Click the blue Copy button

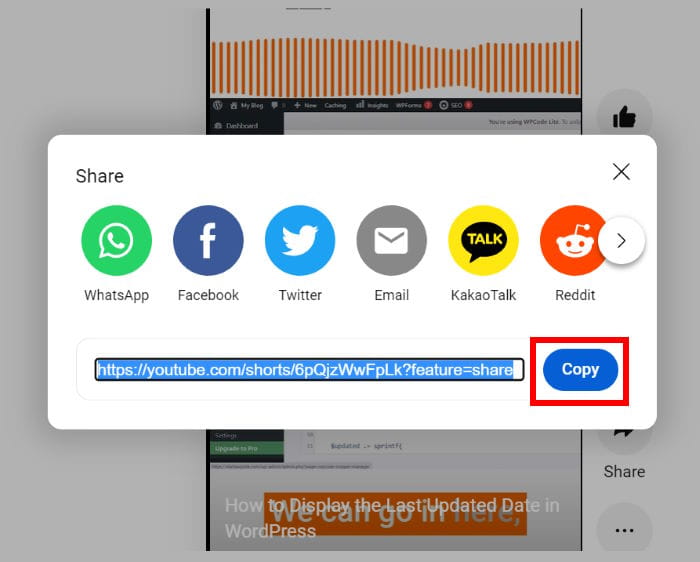click(x=580, y=370)
